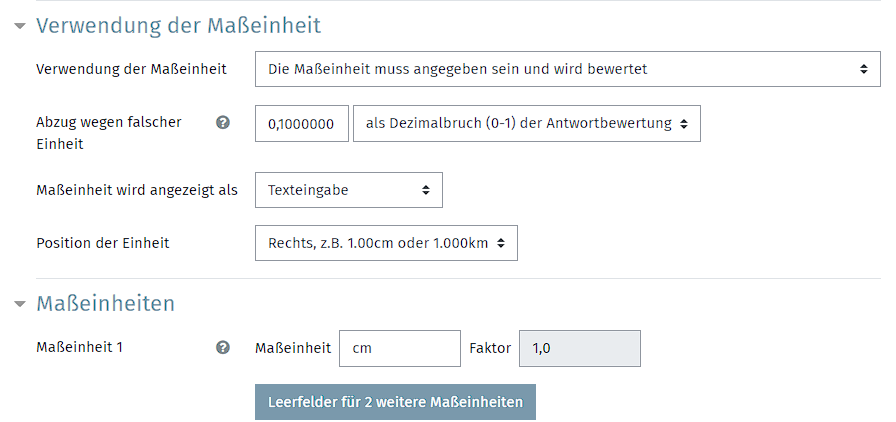Click the Maßeinheiten section heading

(105, 303)
